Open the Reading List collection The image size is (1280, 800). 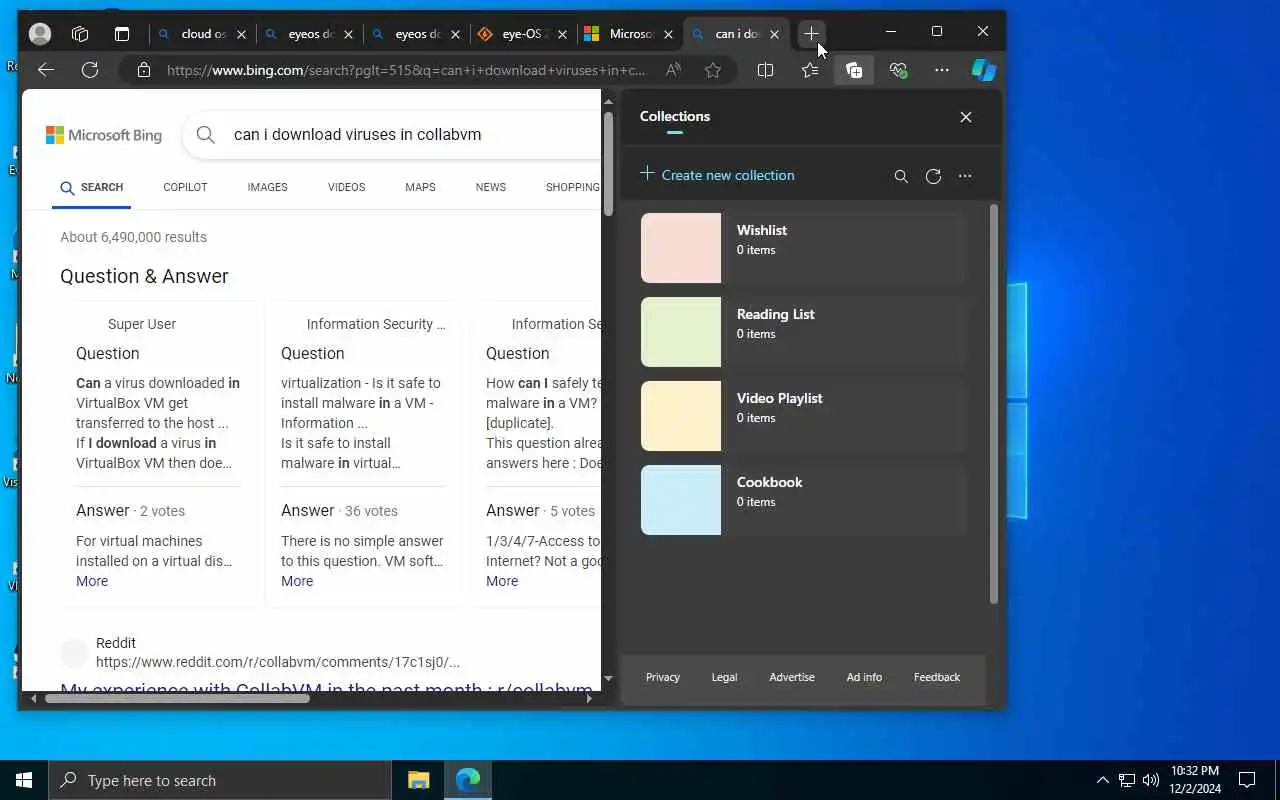(803, 332)
